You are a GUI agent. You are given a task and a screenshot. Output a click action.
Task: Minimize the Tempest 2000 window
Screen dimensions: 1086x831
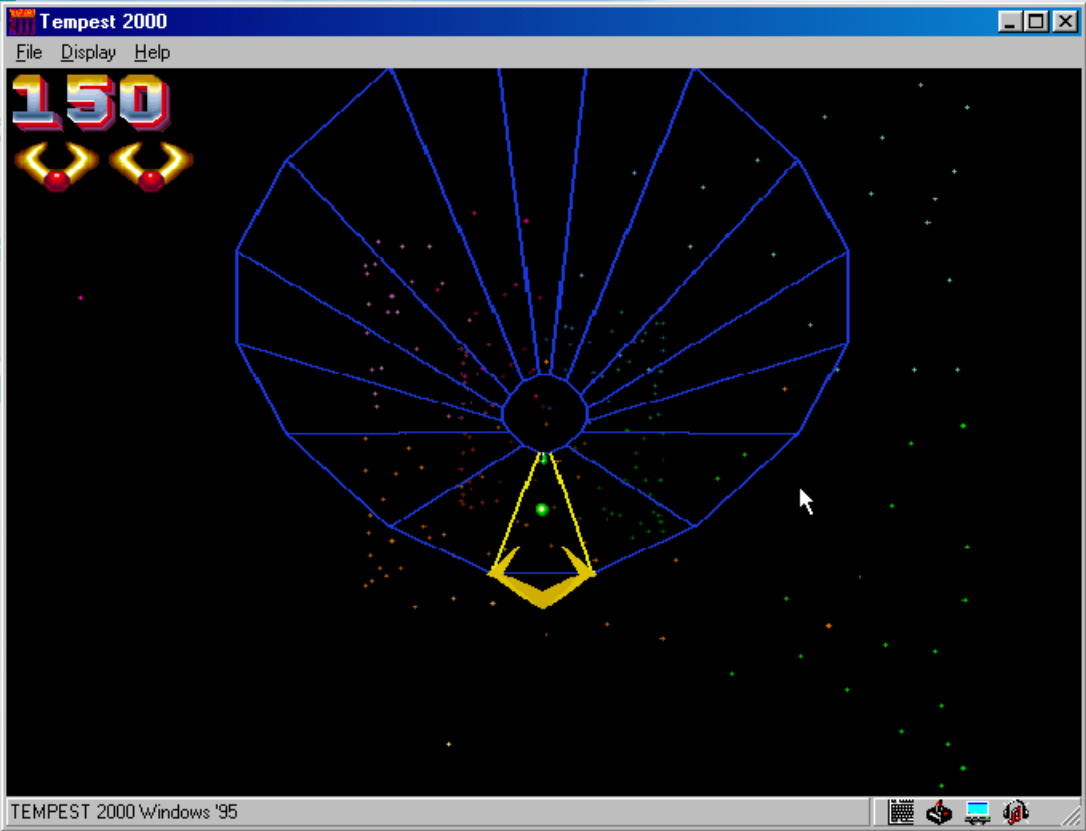click(x=1011, y=21)
